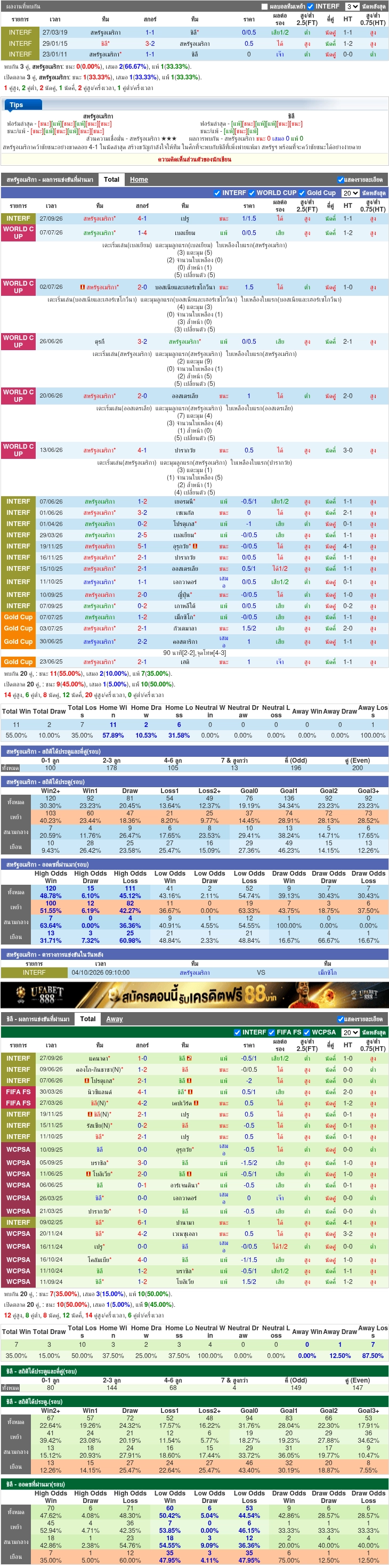Uncheck the WCPSA filter checkbox
Viewport: 389px width, 1568px height.
[307, 1032]
